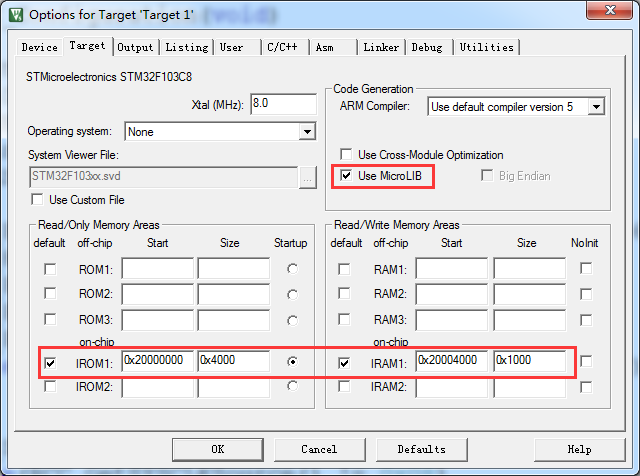The height and width of the screenshot is (476, 640).
Task: Switch to the Linker tab
Action: click(381, 47)
